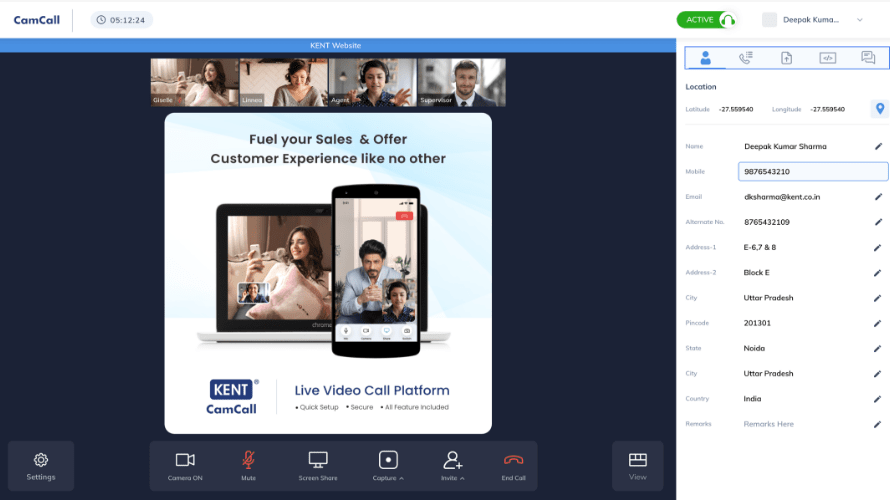Turn off the camera with Camera ON button
Screen dimensions: 890x500
click(x=185, y=466)
